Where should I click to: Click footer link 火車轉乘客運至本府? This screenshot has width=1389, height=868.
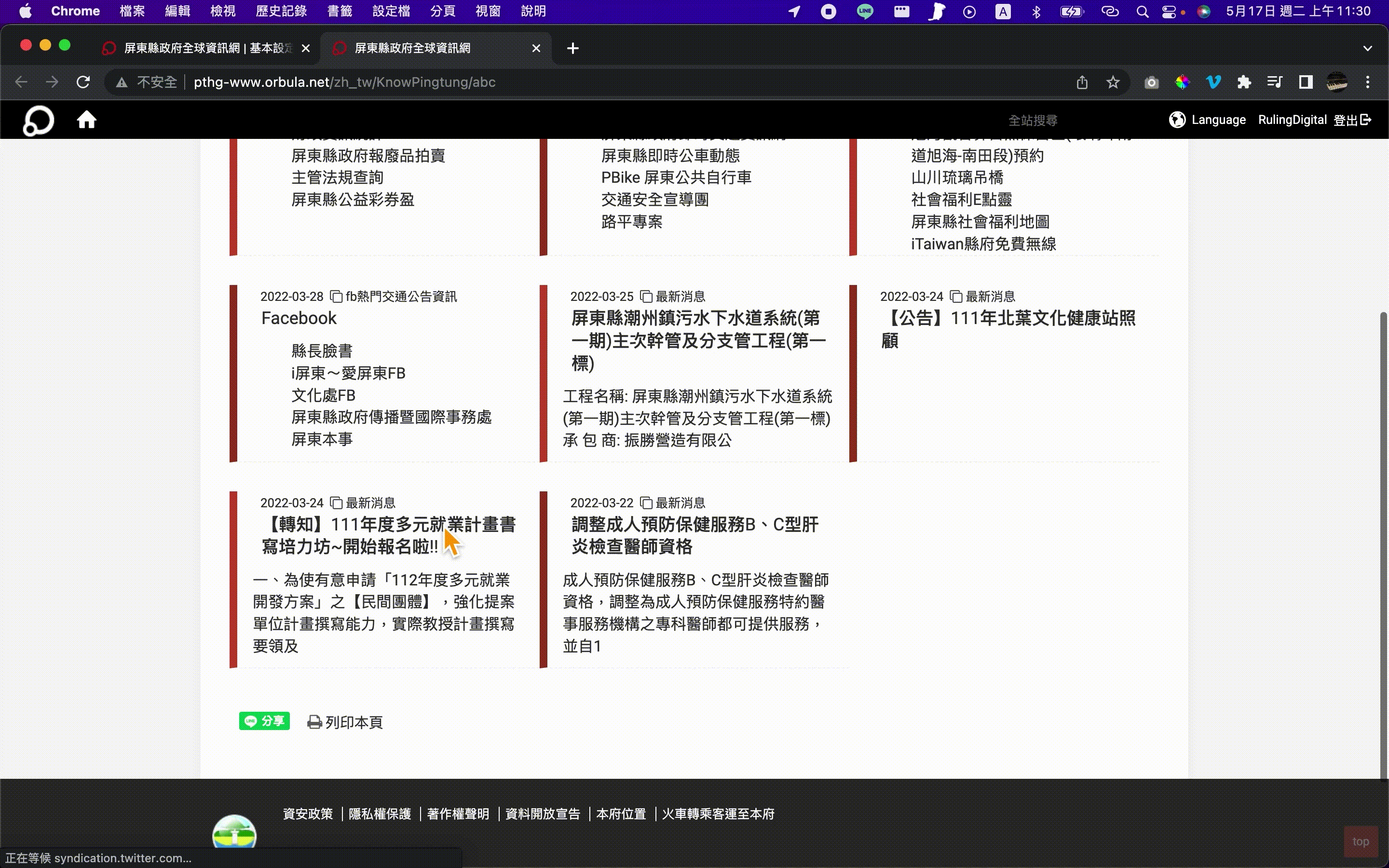pos(718,814)
